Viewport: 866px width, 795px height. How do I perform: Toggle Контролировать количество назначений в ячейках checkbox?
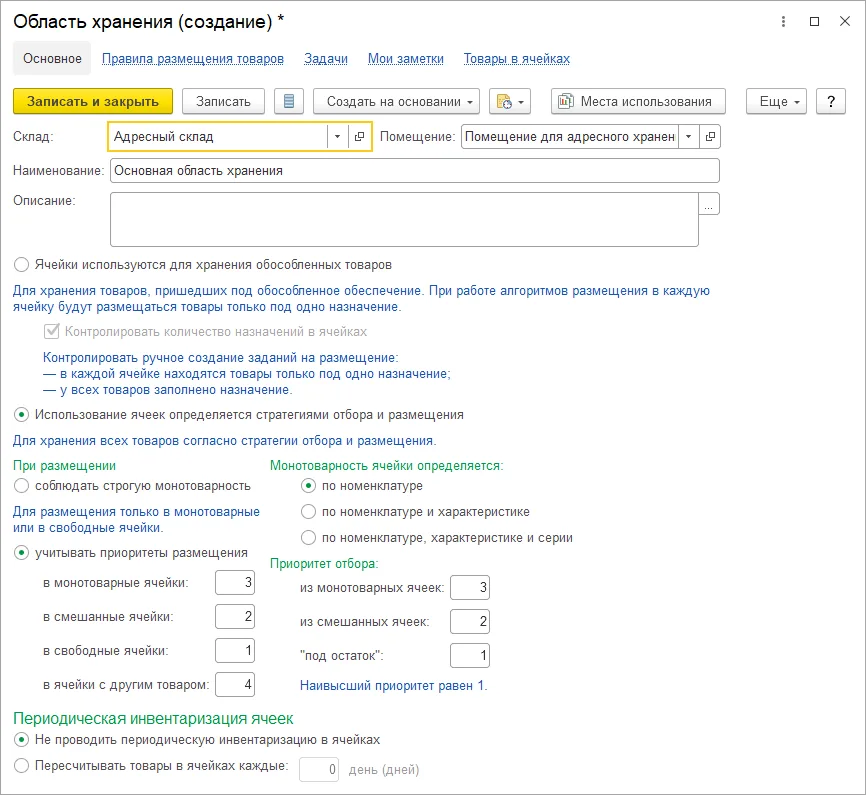(x=51, y=331)
